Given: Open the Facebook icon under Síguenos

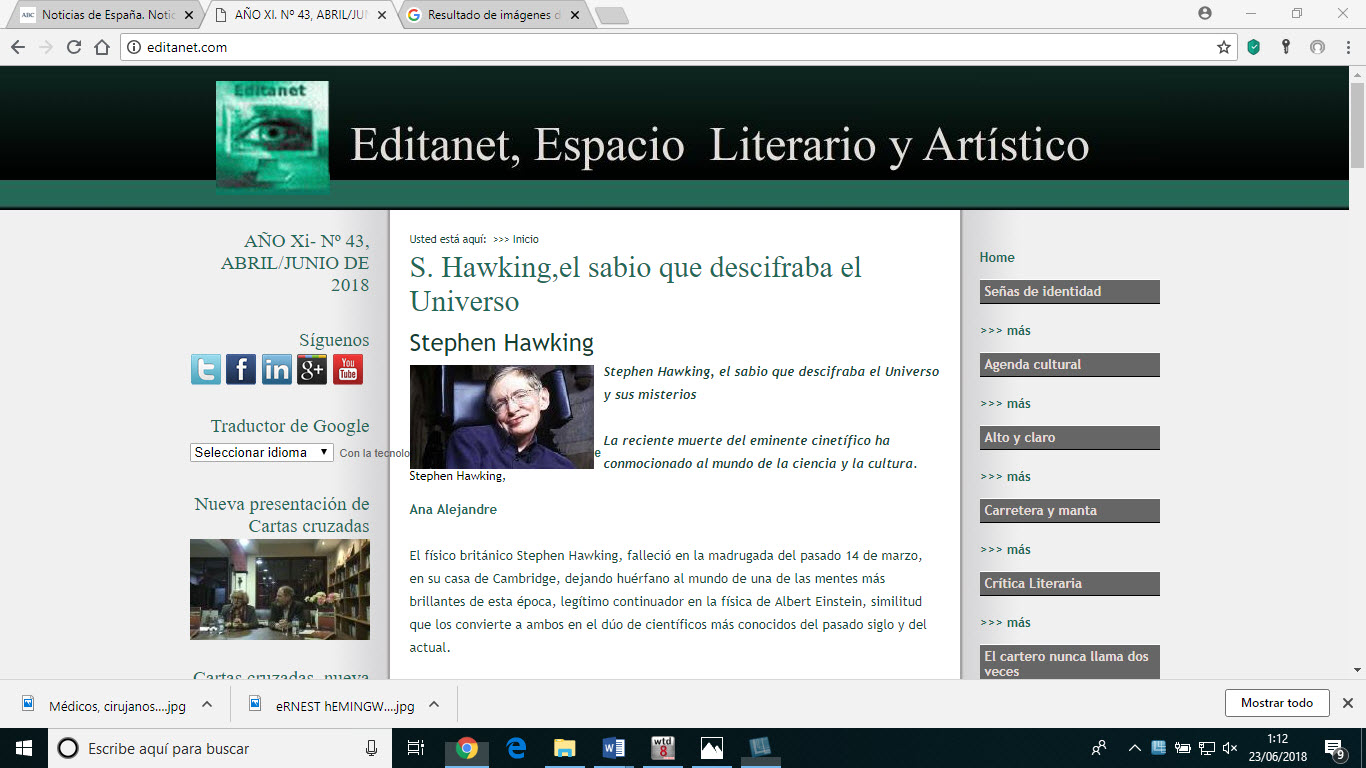Looking at the screenshot, I should pyautogui.click(x=241, y=369).
